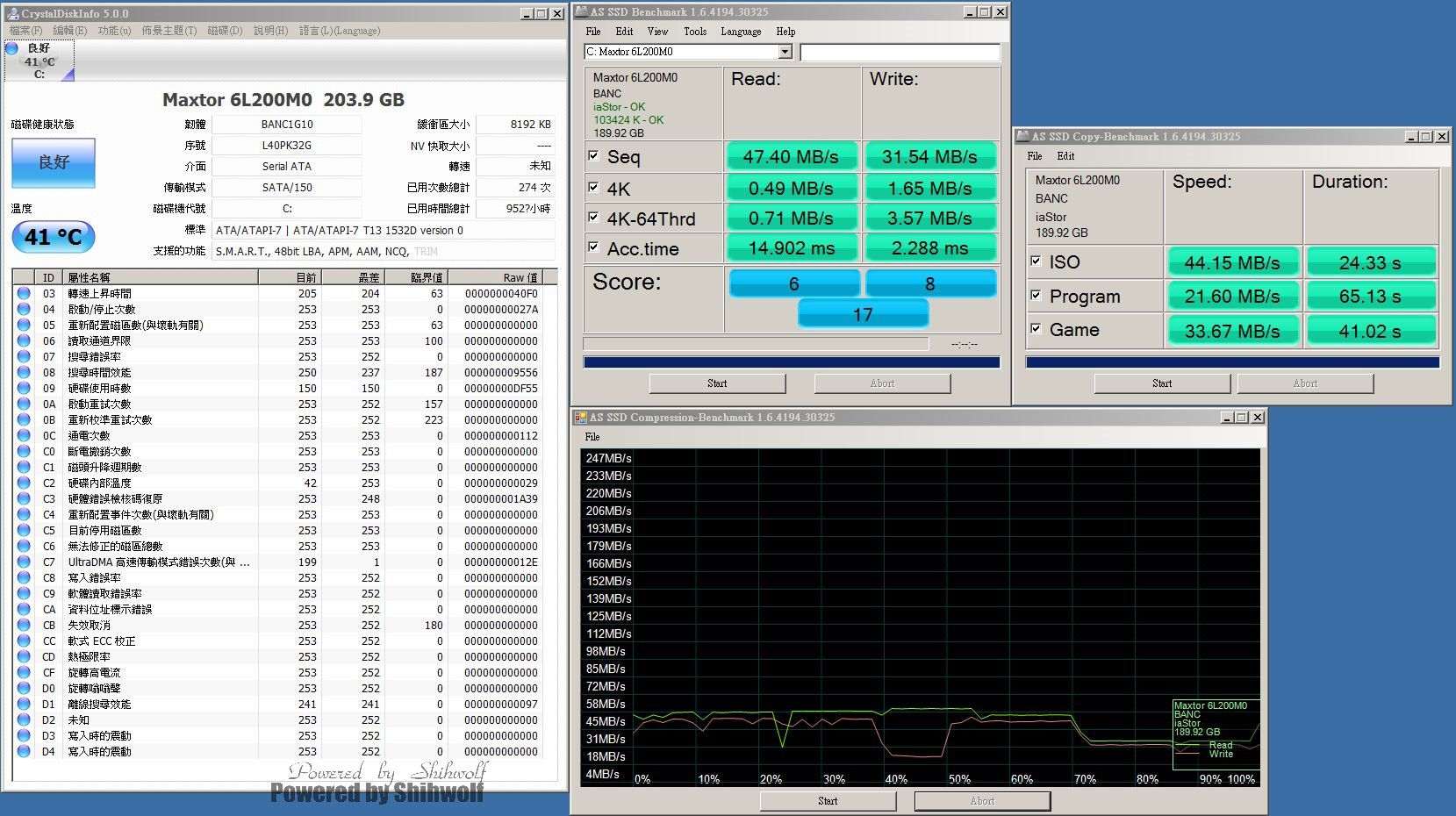Open the Tools menu in AS SSD Benchmark
This screenshot has width=1456, height=816.
695,32
